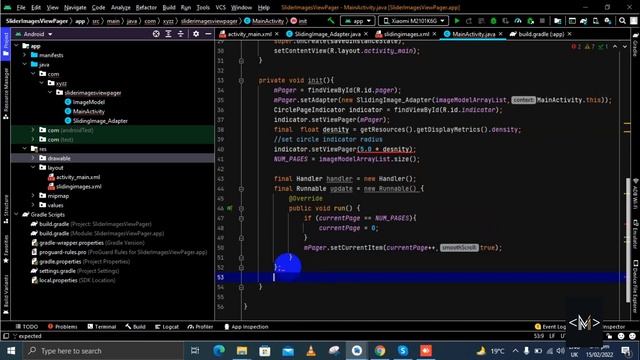This screenshot has height=360, width=640.
Task: Open Xiaomi M2101K6G device dropdown
Action: point(413,20)
